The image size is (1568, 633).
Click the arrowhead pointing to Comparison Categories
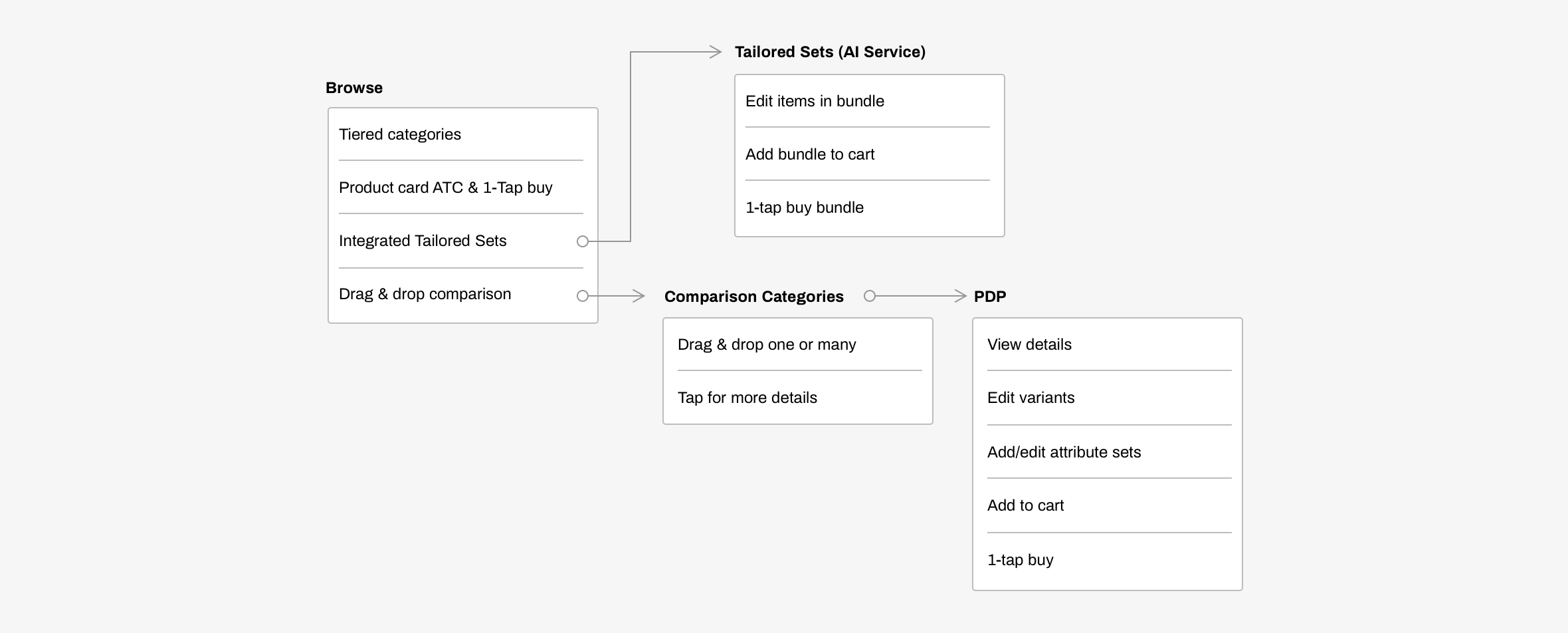click(638, 296)
